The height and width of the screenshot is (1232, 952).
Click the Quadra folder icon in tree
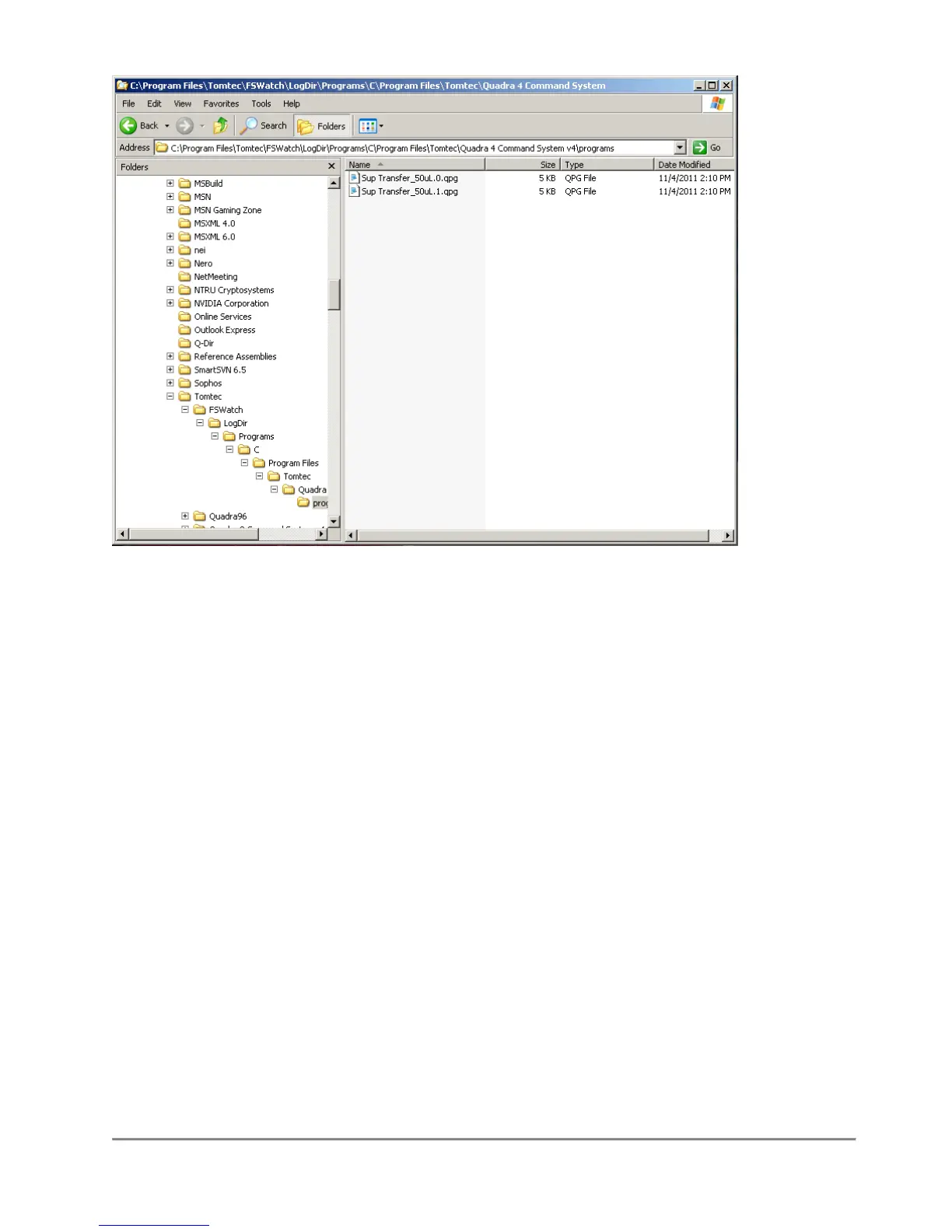tap(289, 490)
